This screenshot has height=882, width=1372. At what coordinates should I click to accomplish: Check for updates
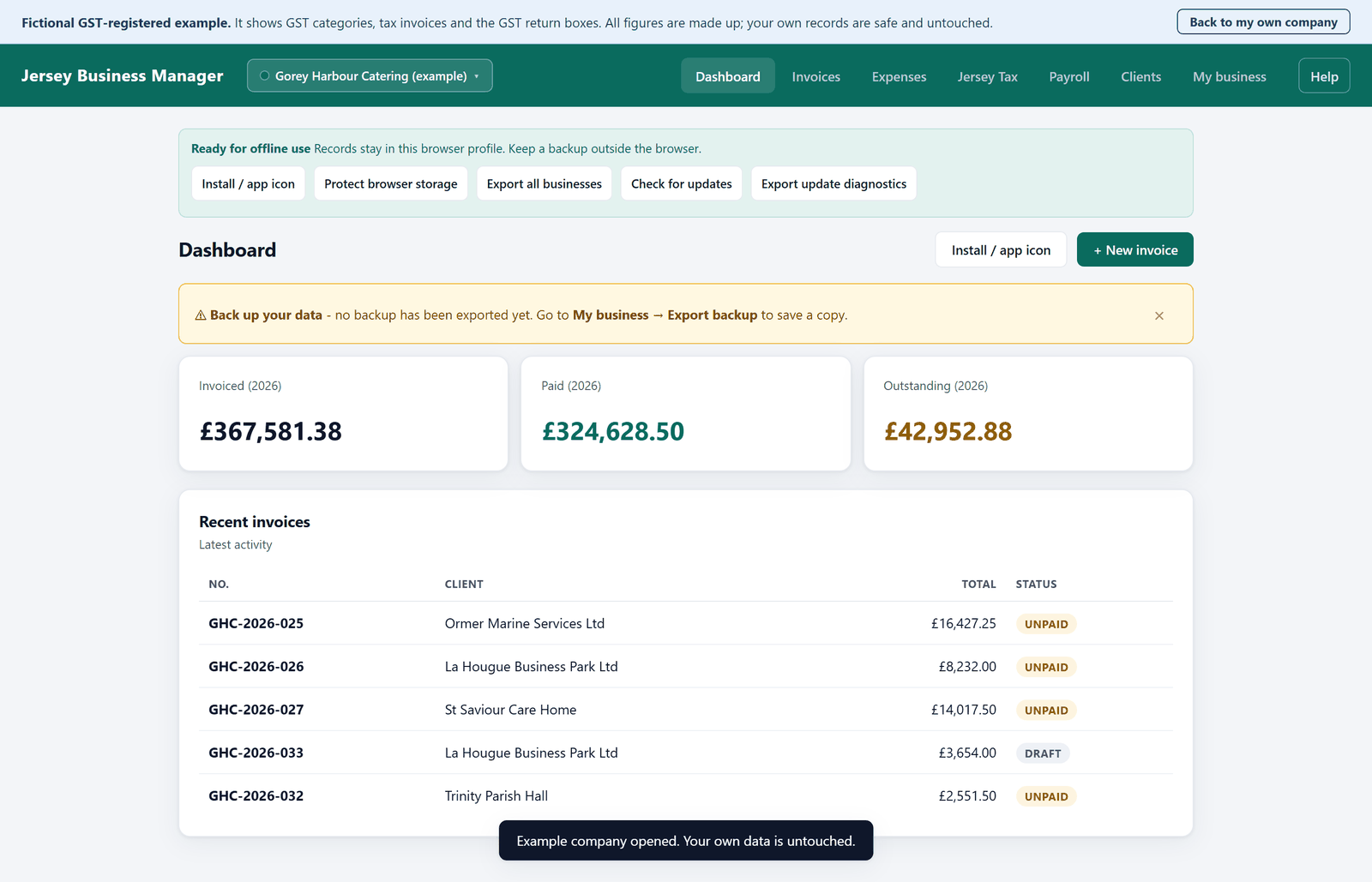681,183
